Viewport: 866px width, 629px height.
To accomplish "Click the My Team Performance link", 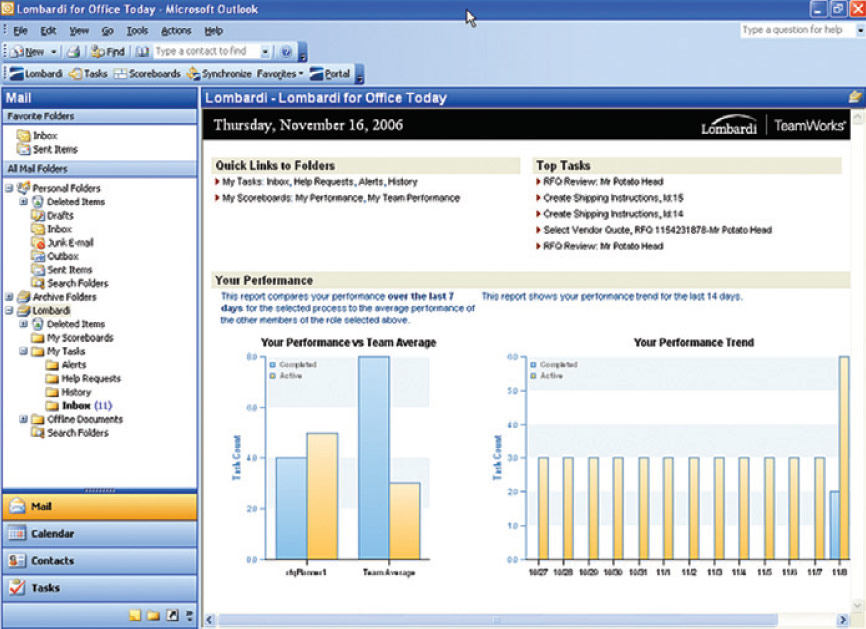I will (x=413, y=198).
